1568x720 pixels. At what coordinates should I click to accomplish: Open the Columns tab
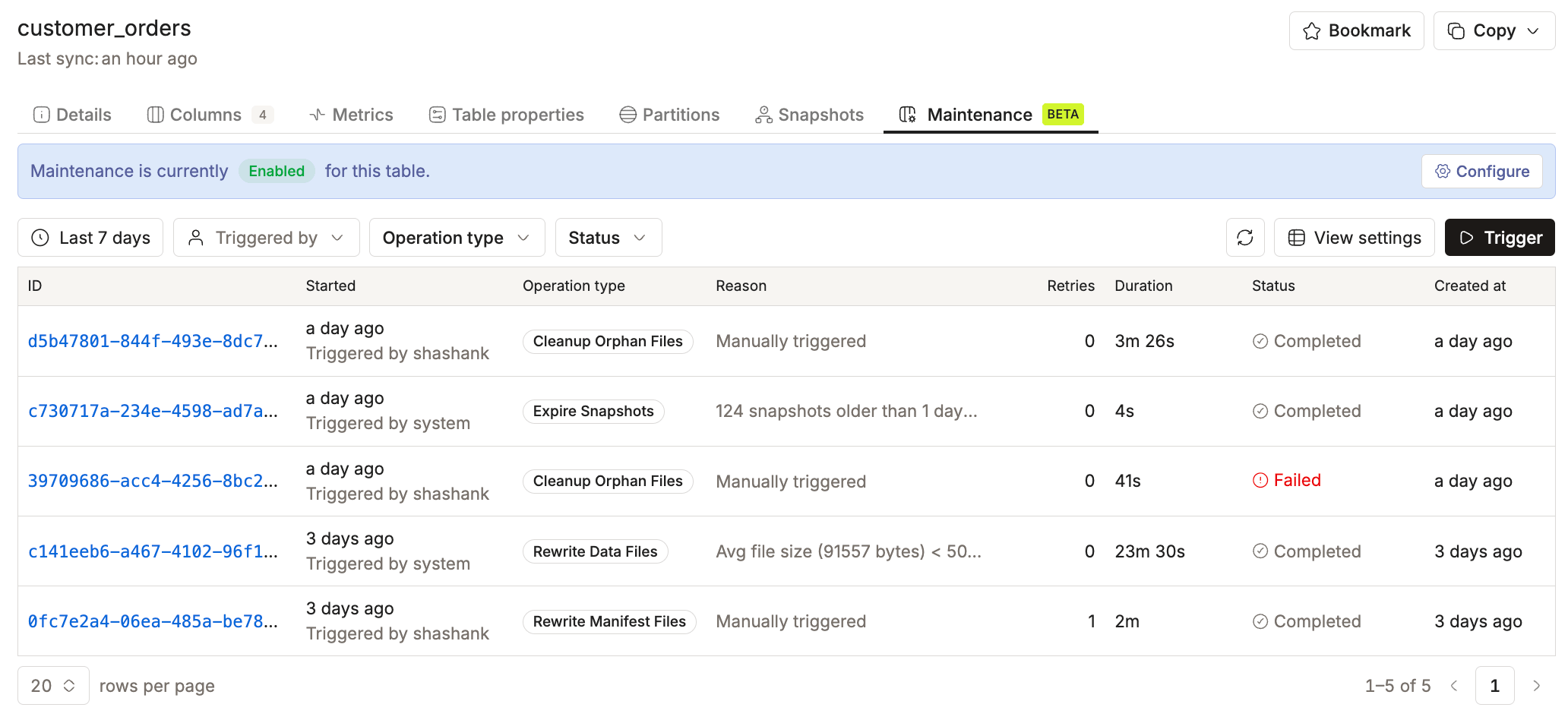[x=210, y=115]
